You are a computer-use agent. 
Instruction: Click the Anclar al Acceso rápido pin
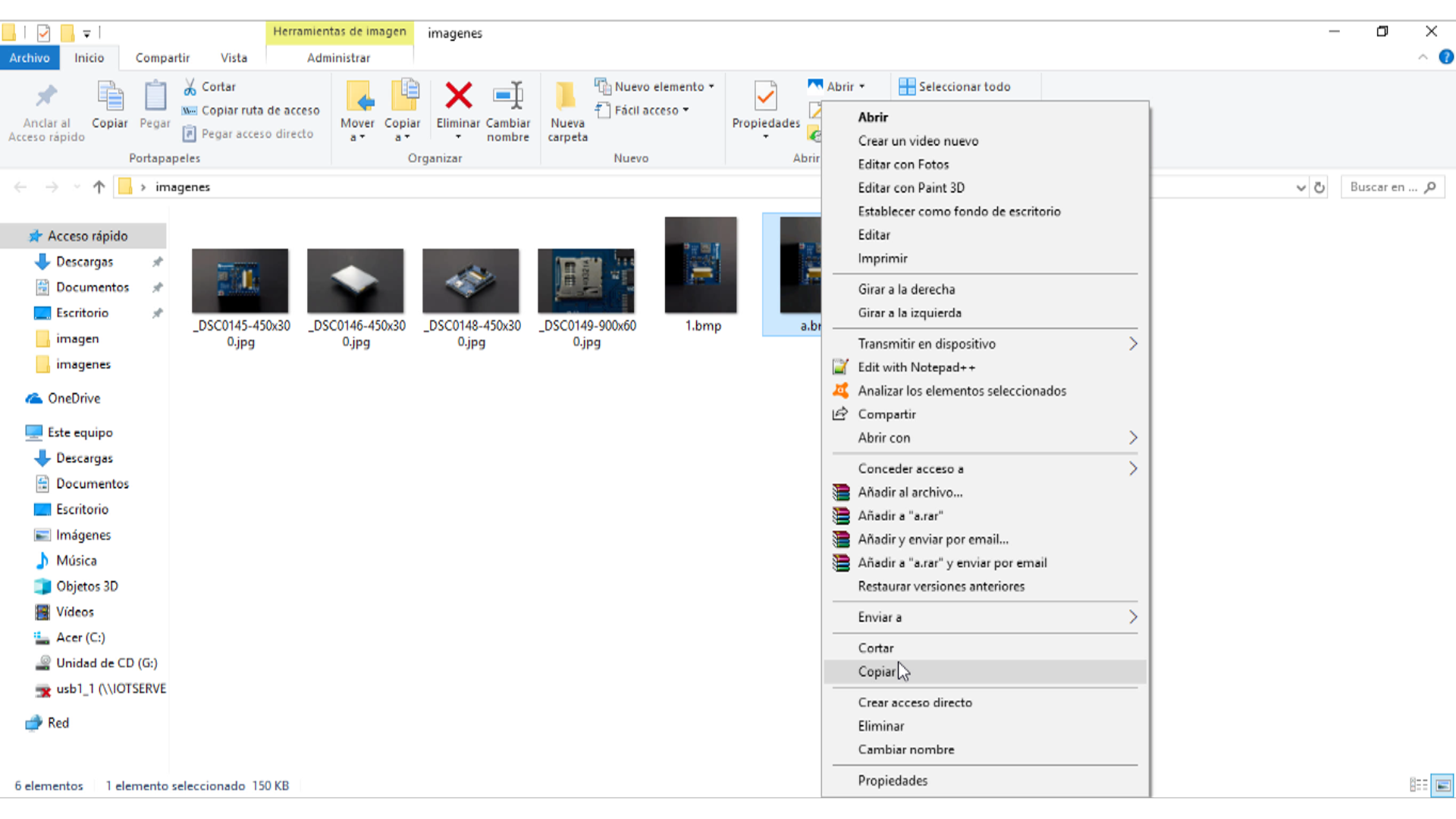[46, 97]
